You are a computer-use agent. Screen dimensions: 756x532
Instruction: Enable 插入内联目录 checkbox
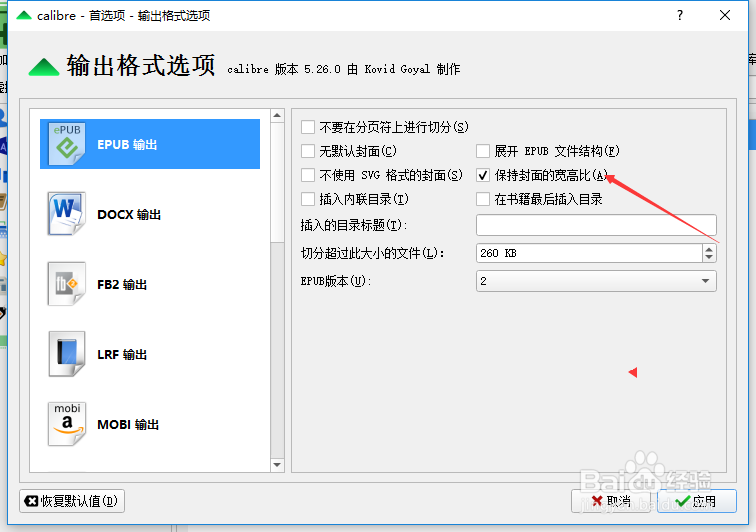[308, 199]
